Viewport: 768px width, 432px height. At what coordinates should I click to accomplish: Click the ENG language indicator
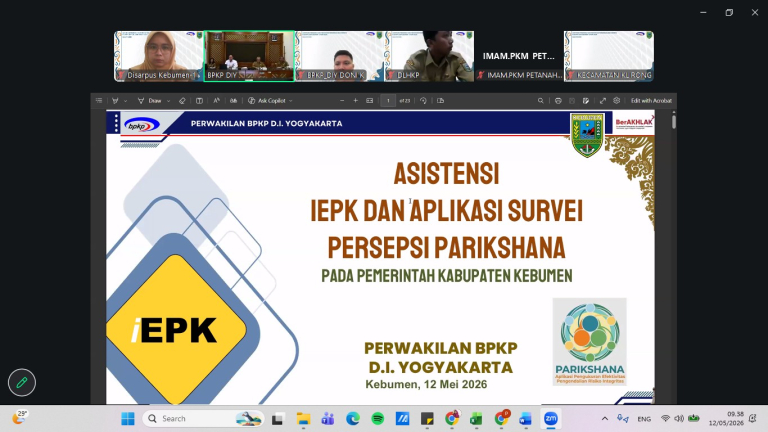[x=644, y=419]
